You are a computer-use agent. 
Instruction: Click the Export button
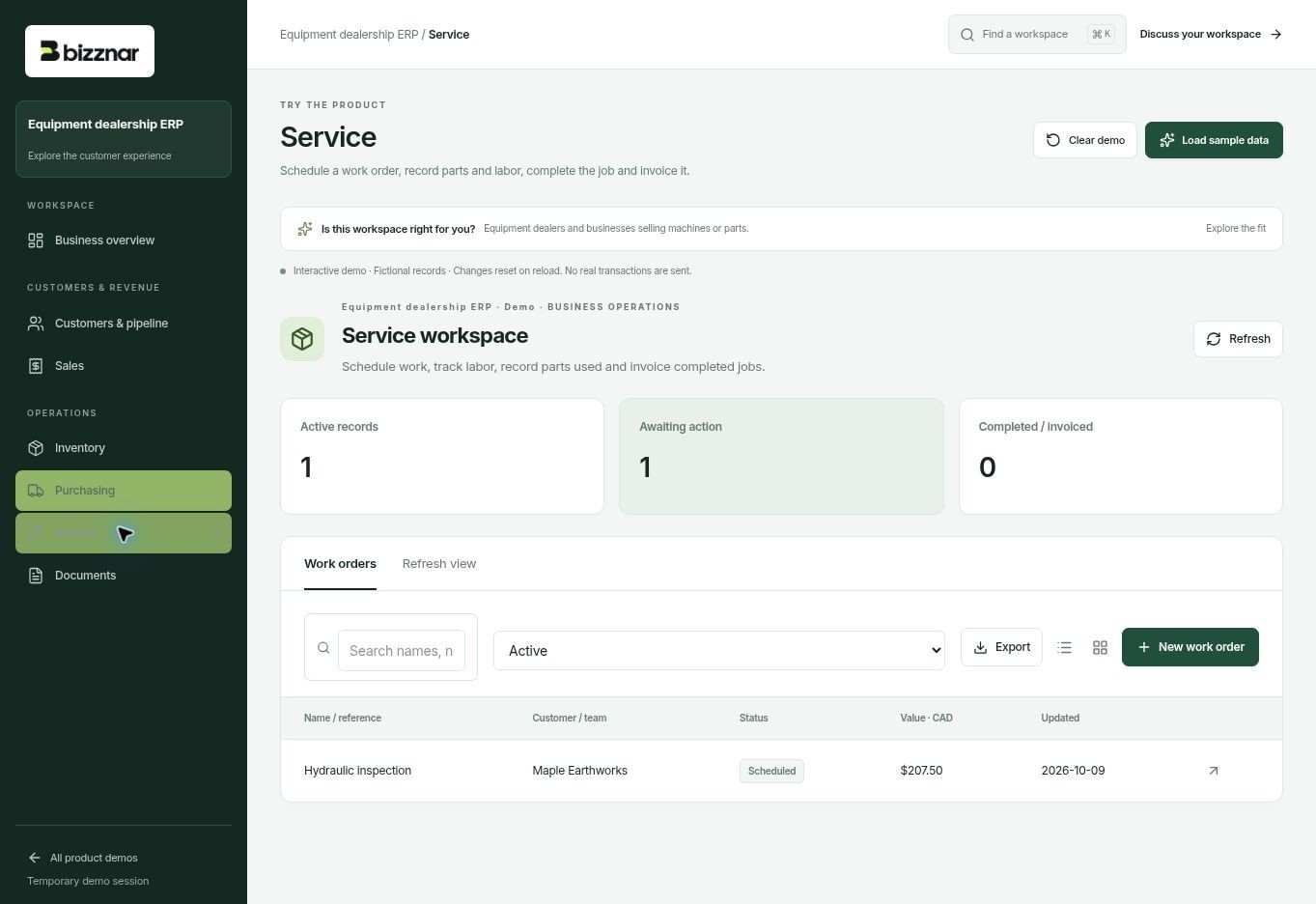click(x=1001, y=647)
